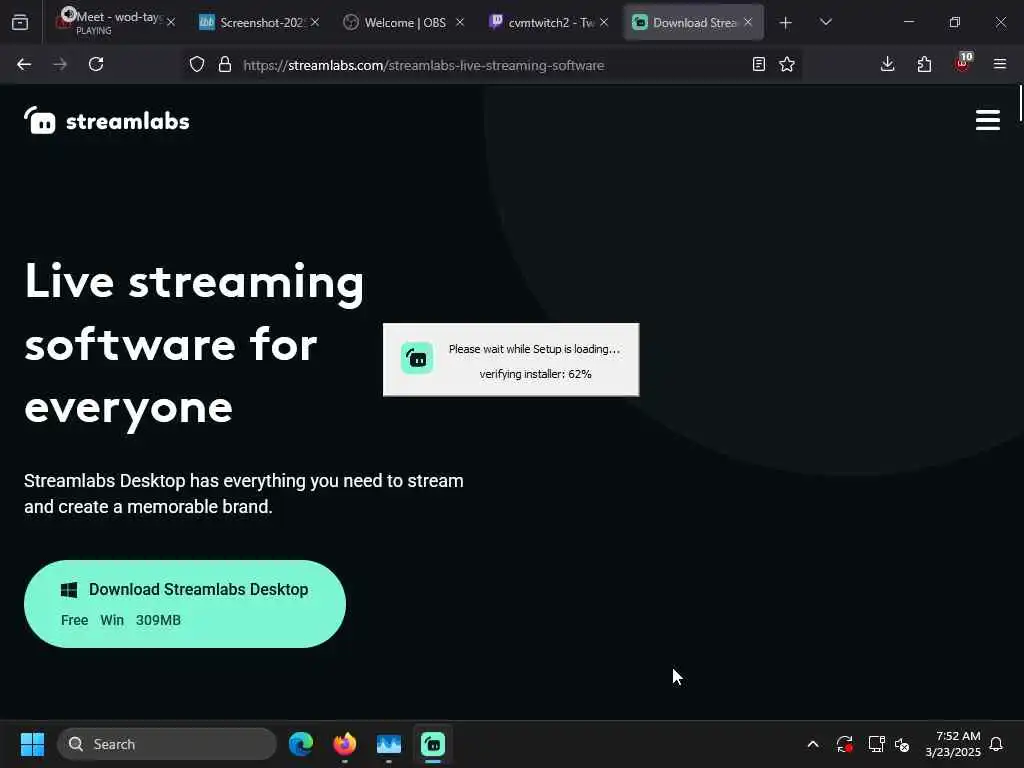The height and width of the screenshot is (768, 1024).
Task: Open the Firefox downloads panel
Action: point(887,64)
